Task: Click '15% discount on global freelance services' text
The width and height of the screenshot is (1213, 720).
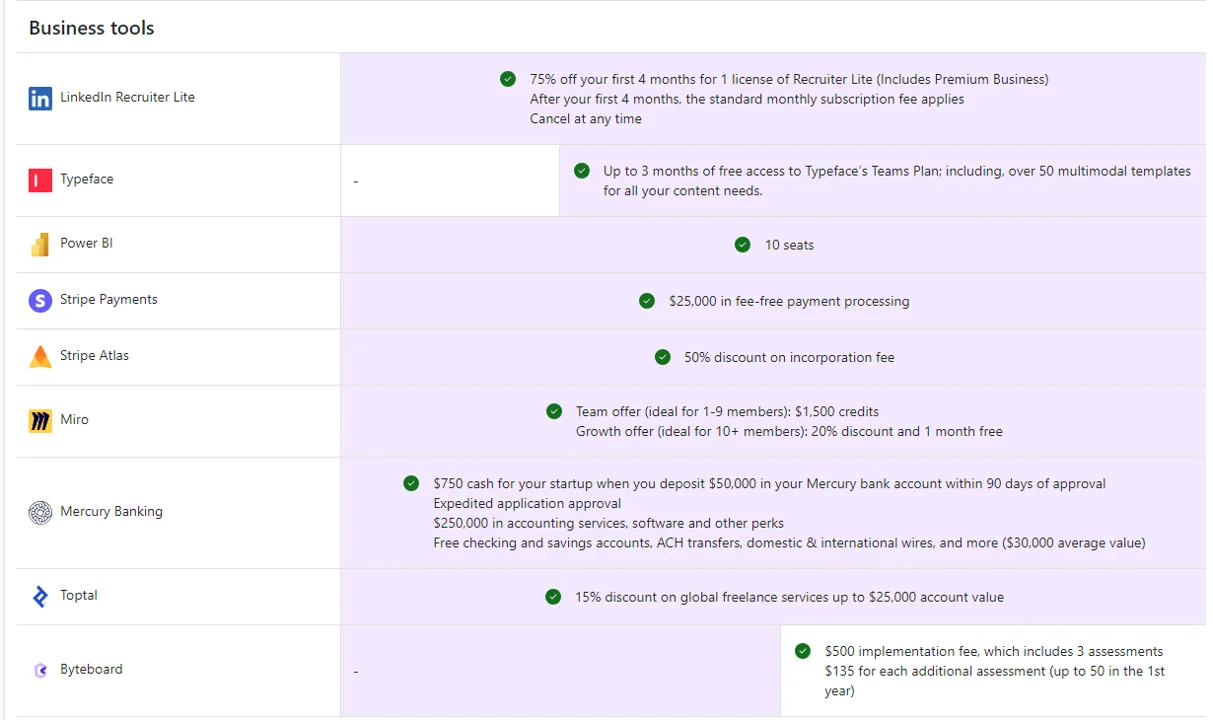Action: point(789,597)
